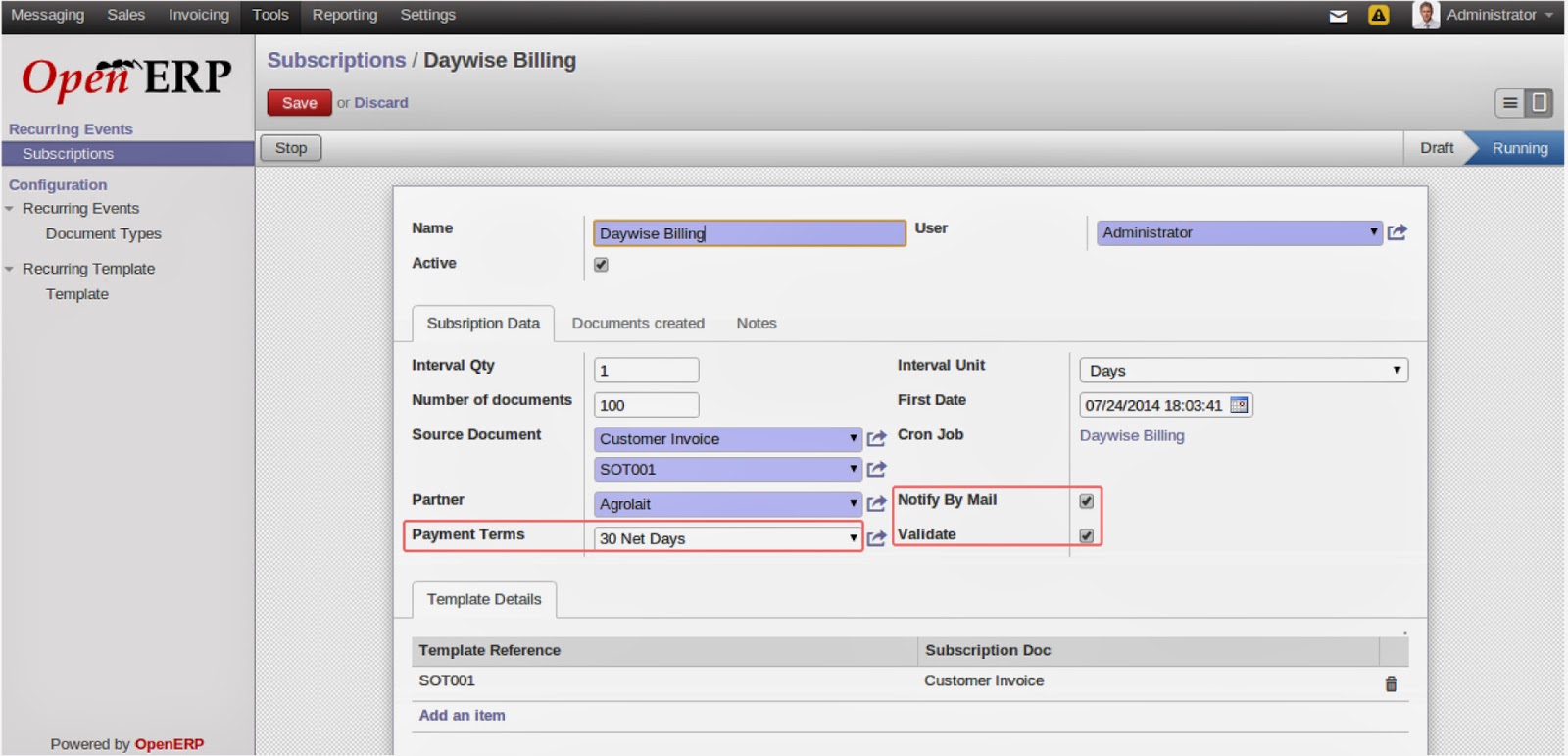The width and height of the screenshot is (1568, 756).
Task: Click the Discard link
Action: click(381, 103)
